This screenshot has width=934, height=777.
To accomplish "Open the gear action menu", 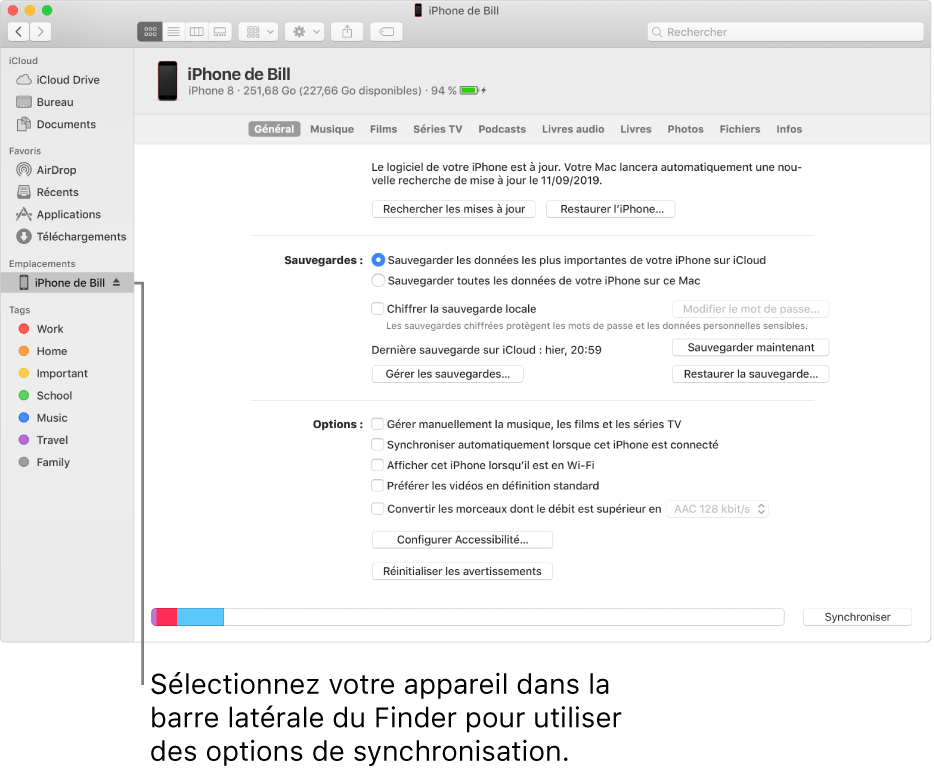I will (305, 32).
